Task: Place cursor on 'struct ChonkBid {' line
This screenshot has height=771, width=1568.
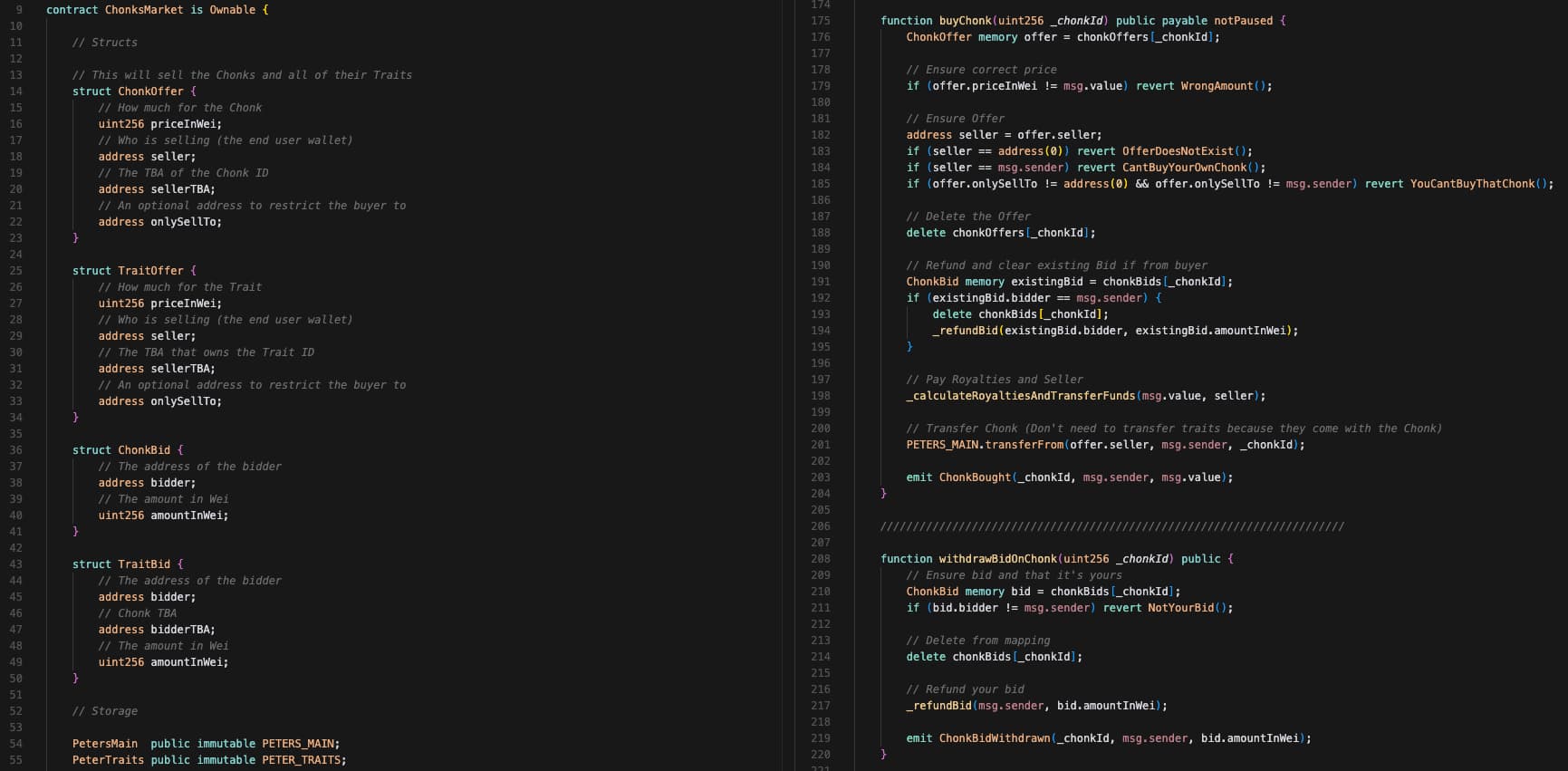Action: [x=128, y=450]
